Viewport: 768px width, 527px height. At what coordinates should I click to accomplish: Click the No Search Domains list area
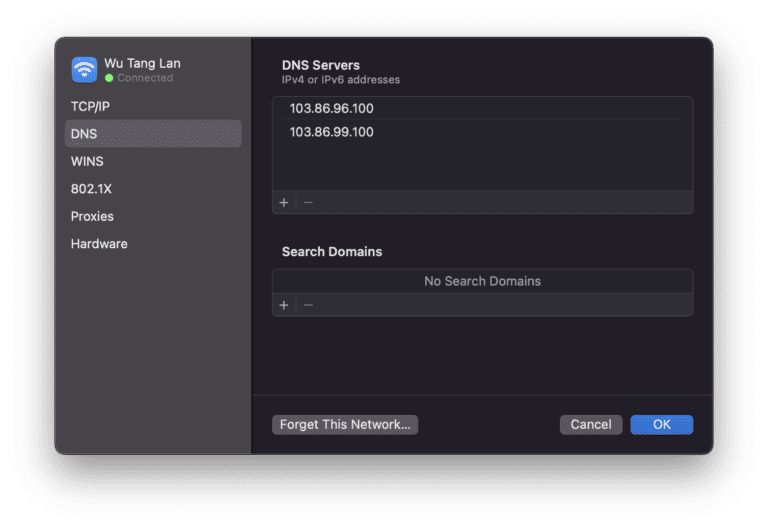click(482, 281)
